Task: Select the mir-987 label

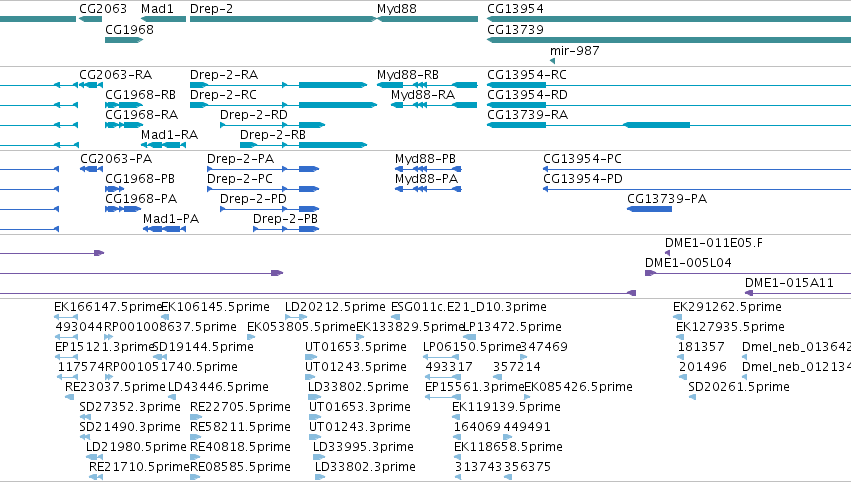Action: [575, 51]
